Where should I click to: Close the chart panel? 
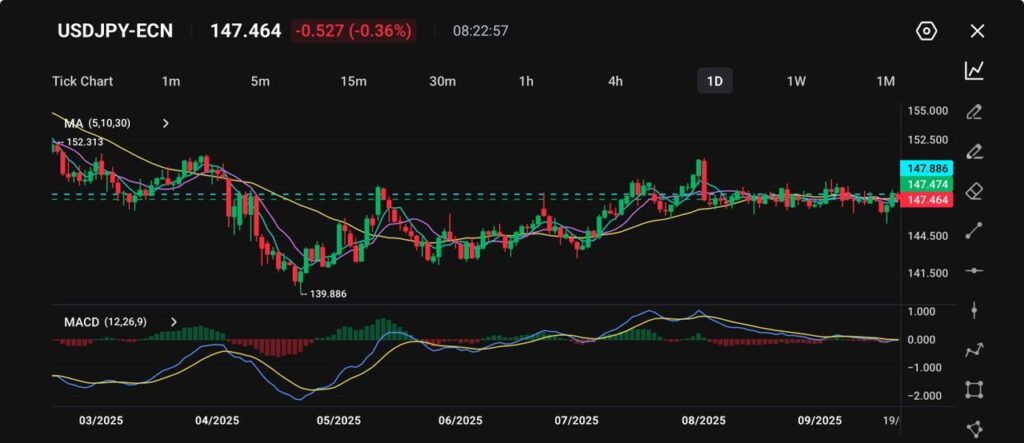pos(977,31)
